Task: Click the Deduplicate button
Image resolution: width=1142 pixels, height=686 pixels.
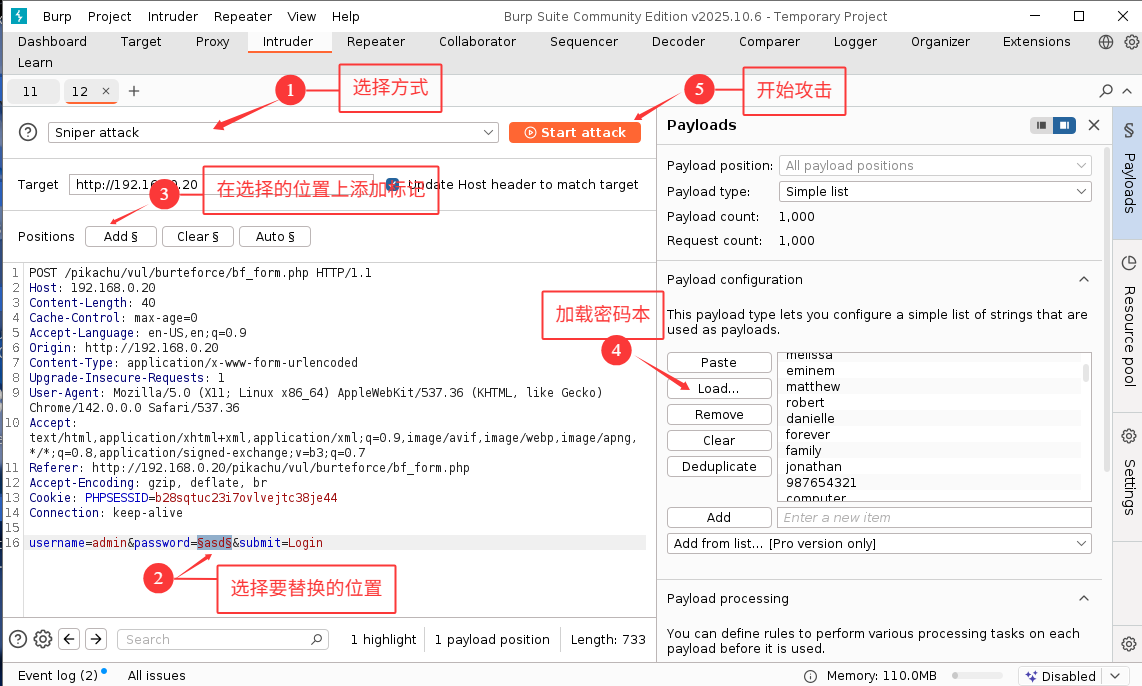Action: (719, 467)
